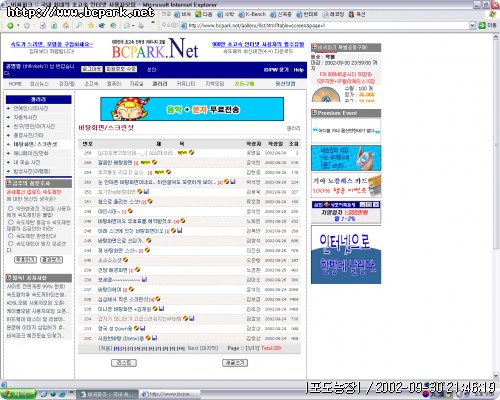Click the first taskbar browser window button
This screenshot has height=400, width=500.
[x=108, y=394]
